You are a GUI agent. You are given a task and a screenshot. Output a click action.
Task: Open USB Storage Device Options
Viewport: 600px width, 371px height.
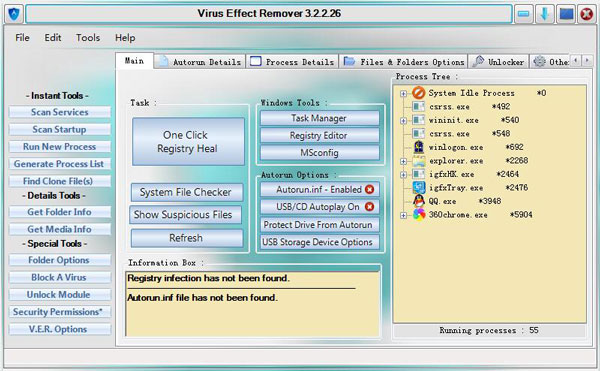point(320,242)
